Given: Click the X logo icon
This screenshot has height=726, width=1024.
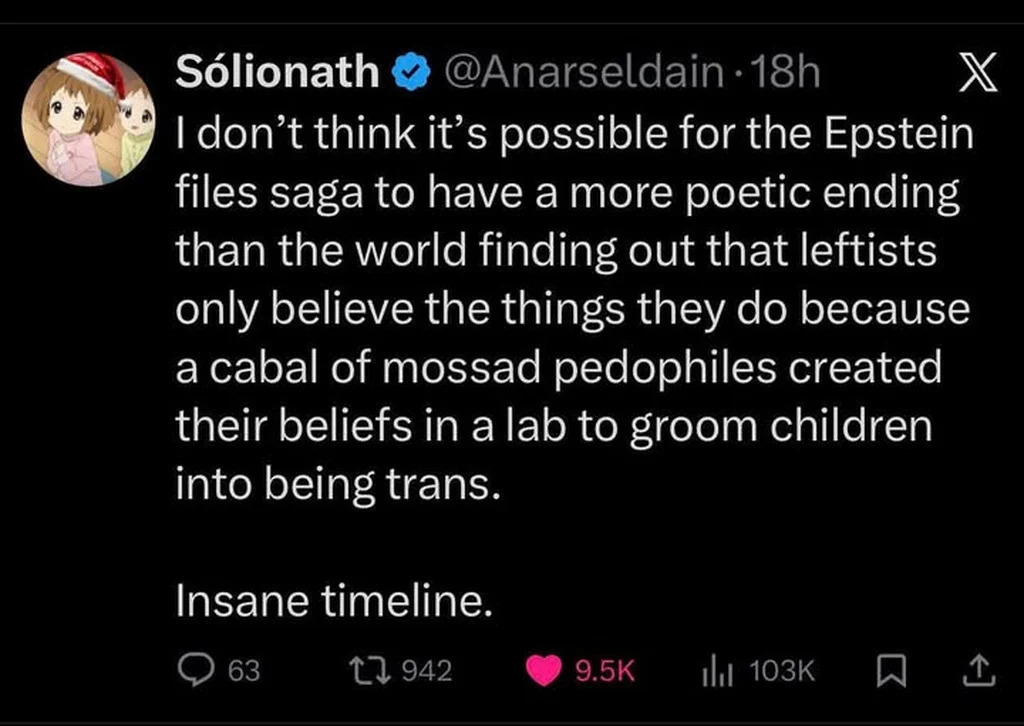Looking at the screenshot, I should (976, 77).
